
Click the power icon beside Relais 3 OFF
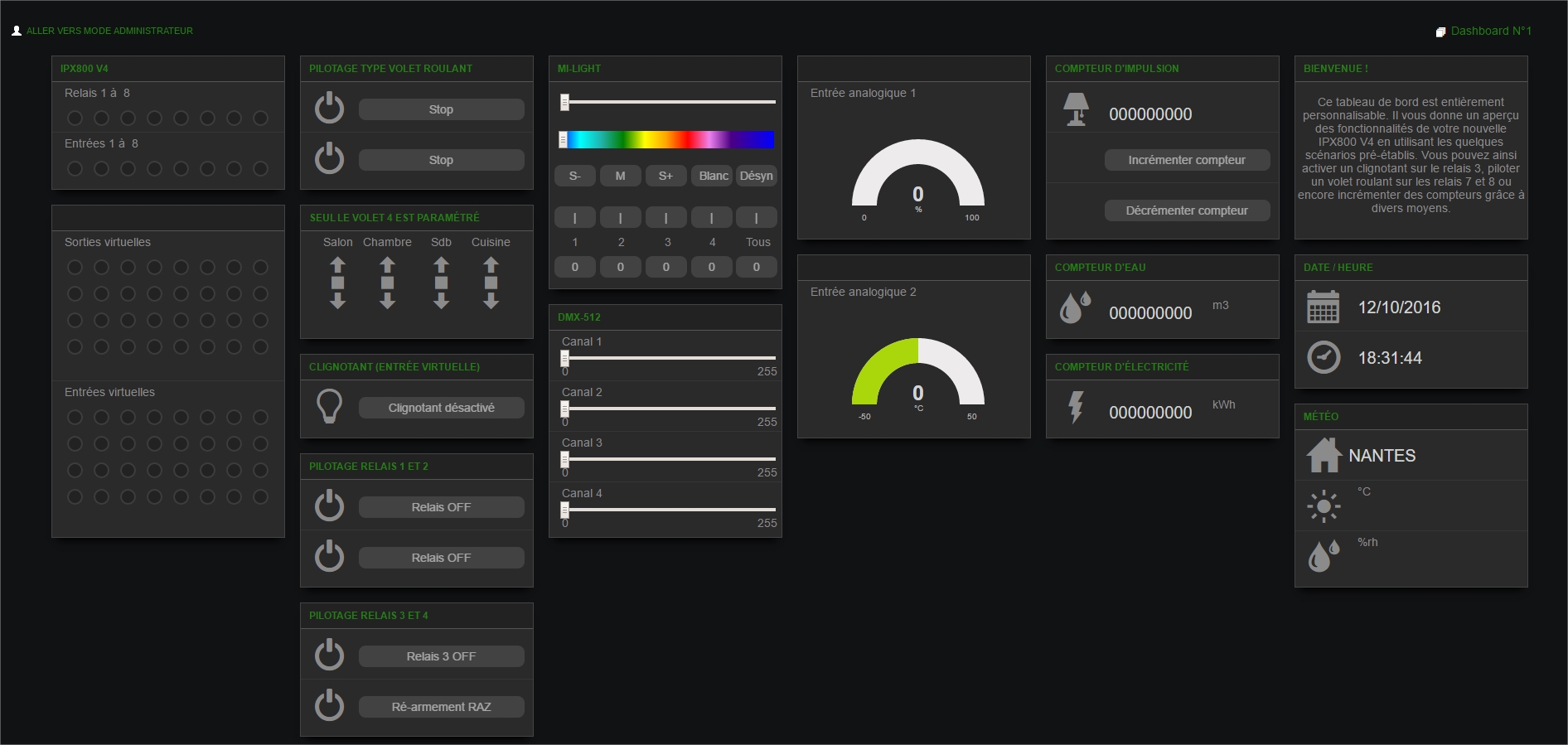tap(329, 655)
